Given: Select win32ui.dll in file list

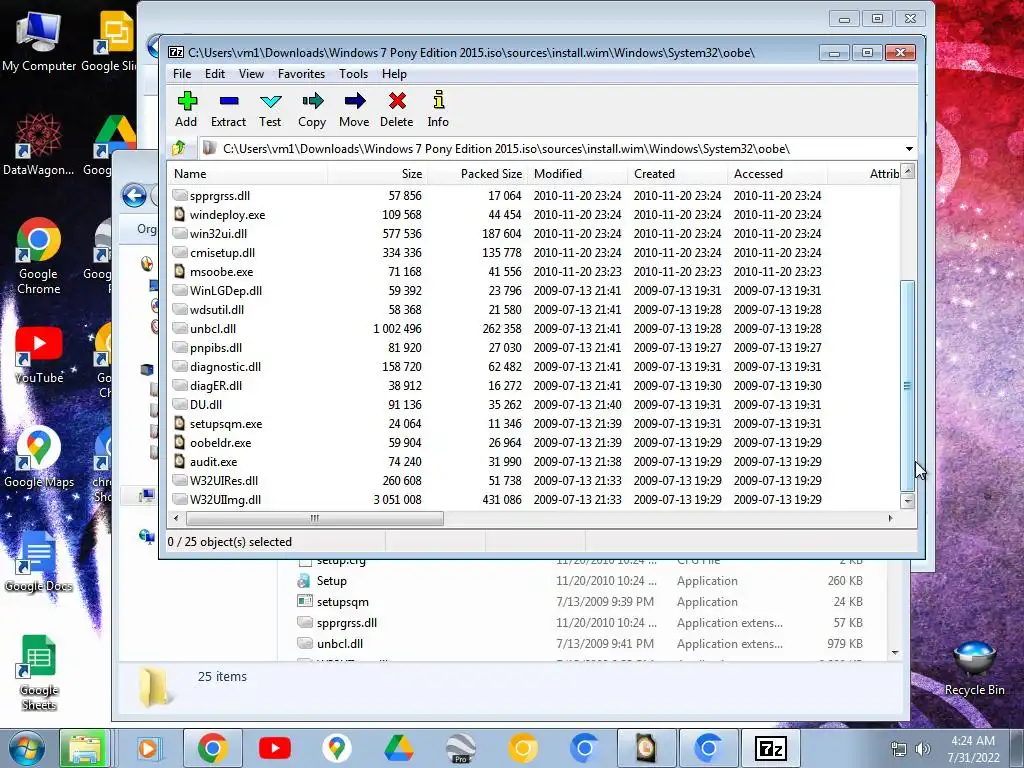Looking at the screenshot, I should [218, 233].
